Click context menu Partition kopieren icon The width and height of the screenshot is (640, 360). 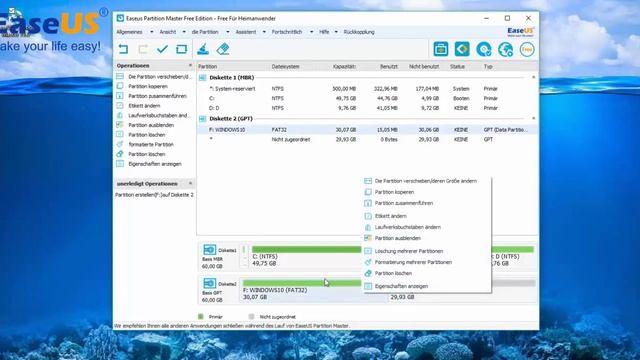coord(368,192)
